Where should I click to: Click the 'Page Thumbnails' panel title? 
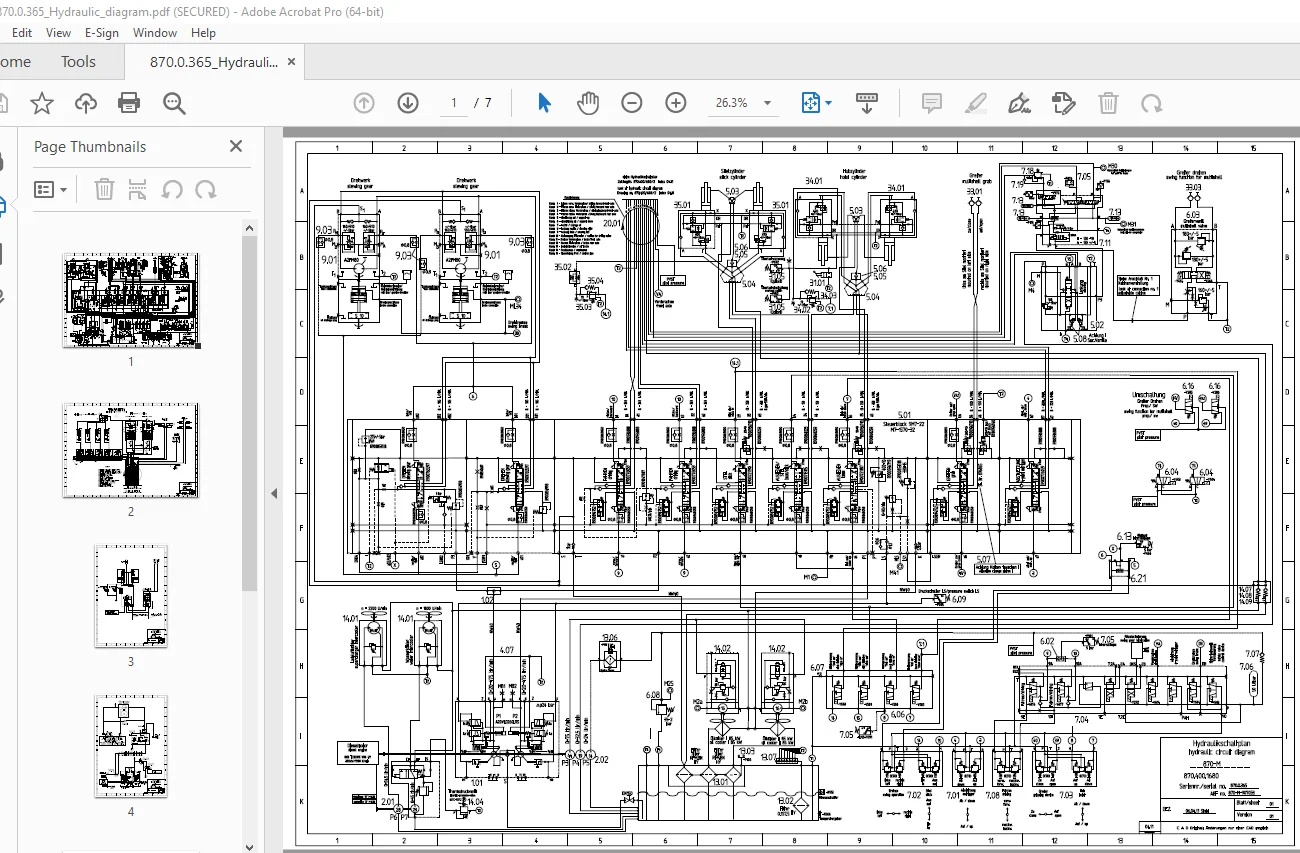pyautogui.click(x=90, y=146)
